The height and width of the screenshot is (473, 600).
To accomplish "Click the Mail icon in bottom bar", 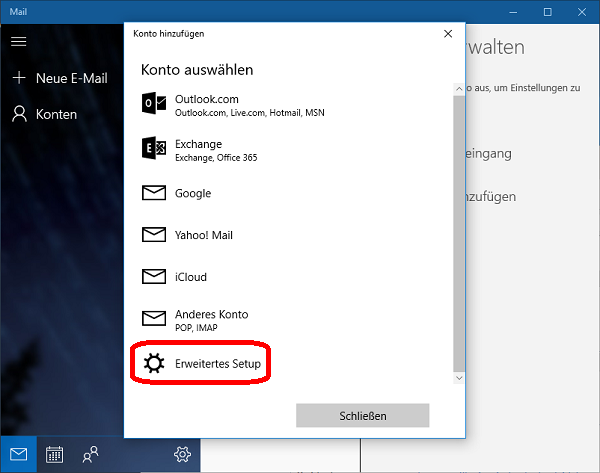I will pyautogui.click(x=19, y=454).
